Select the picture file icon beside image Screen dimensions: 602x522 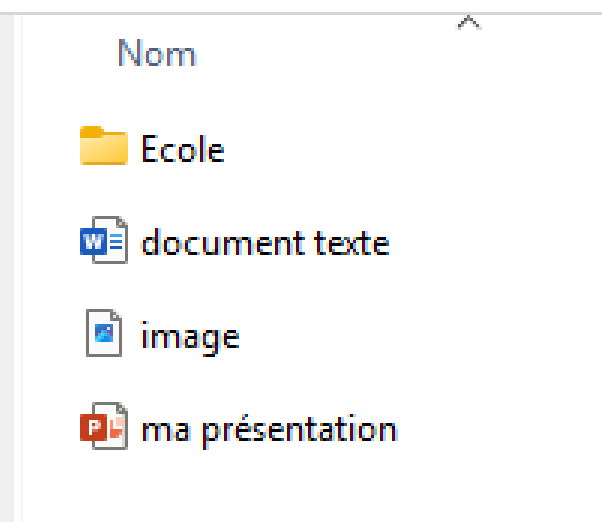pos(103,335)
